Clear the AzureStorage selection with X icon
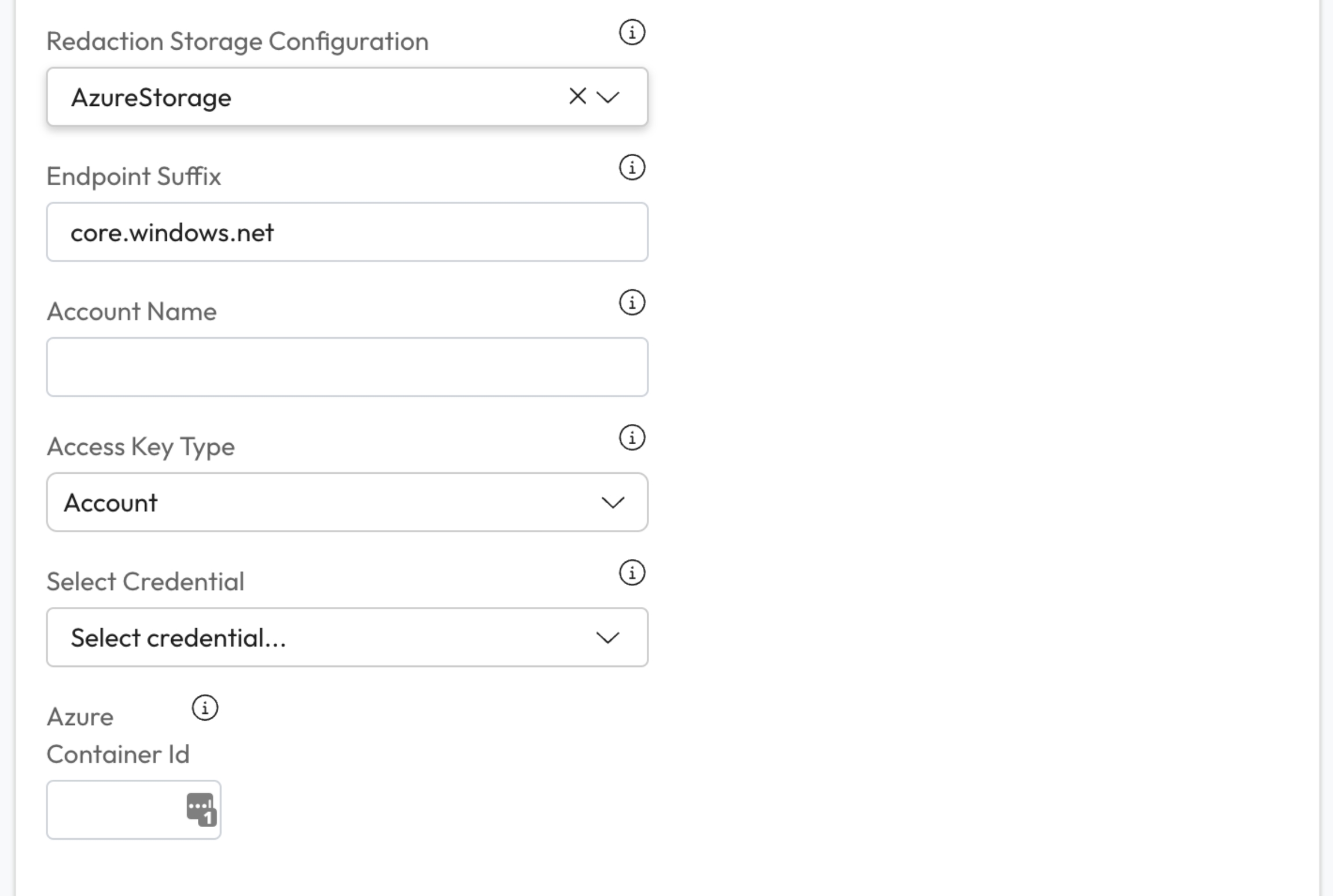This screenshot has height=896, width=1333. coord(577,97)
